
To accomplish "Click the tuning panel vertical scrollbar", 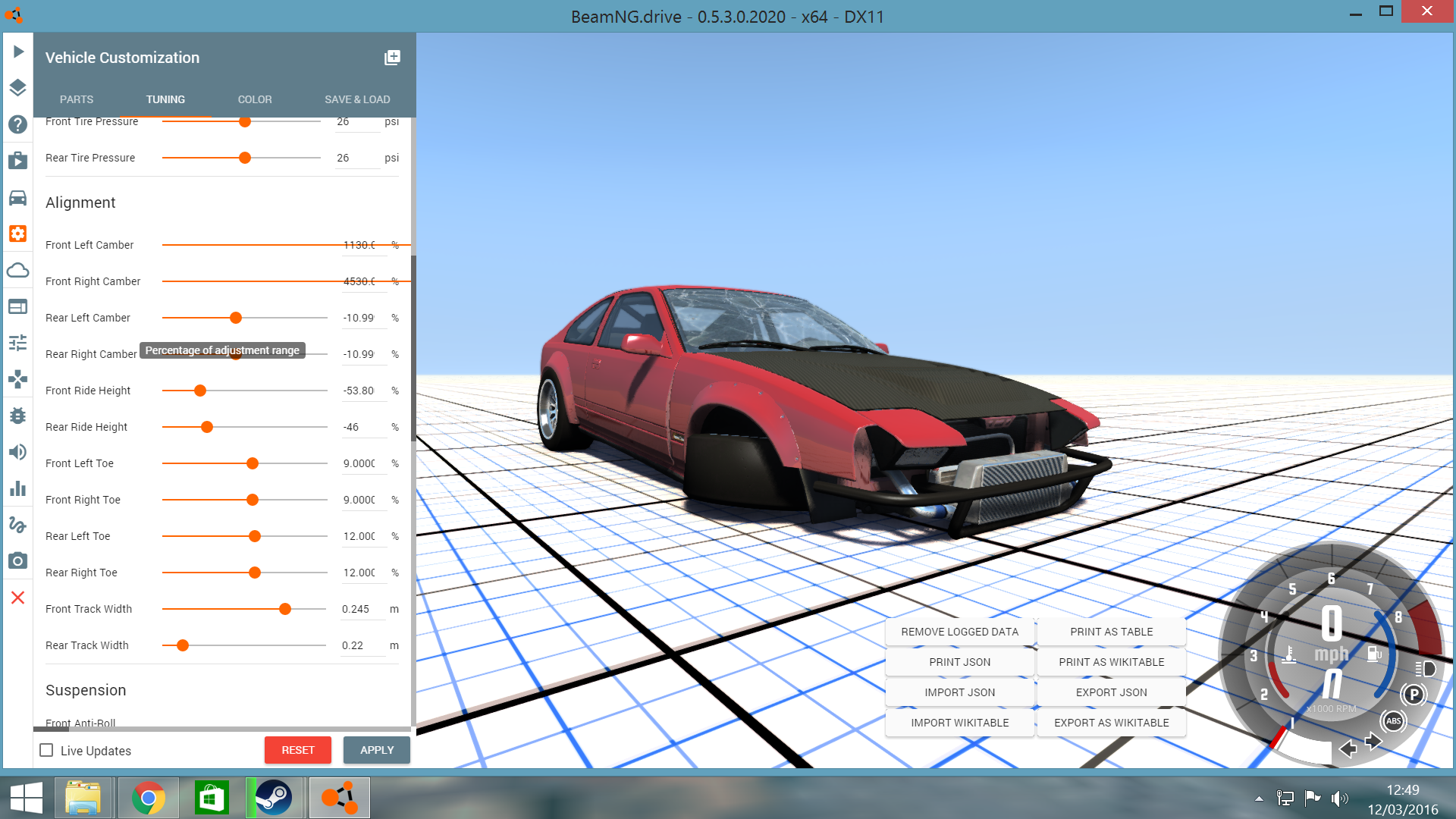I will point(413,349).
